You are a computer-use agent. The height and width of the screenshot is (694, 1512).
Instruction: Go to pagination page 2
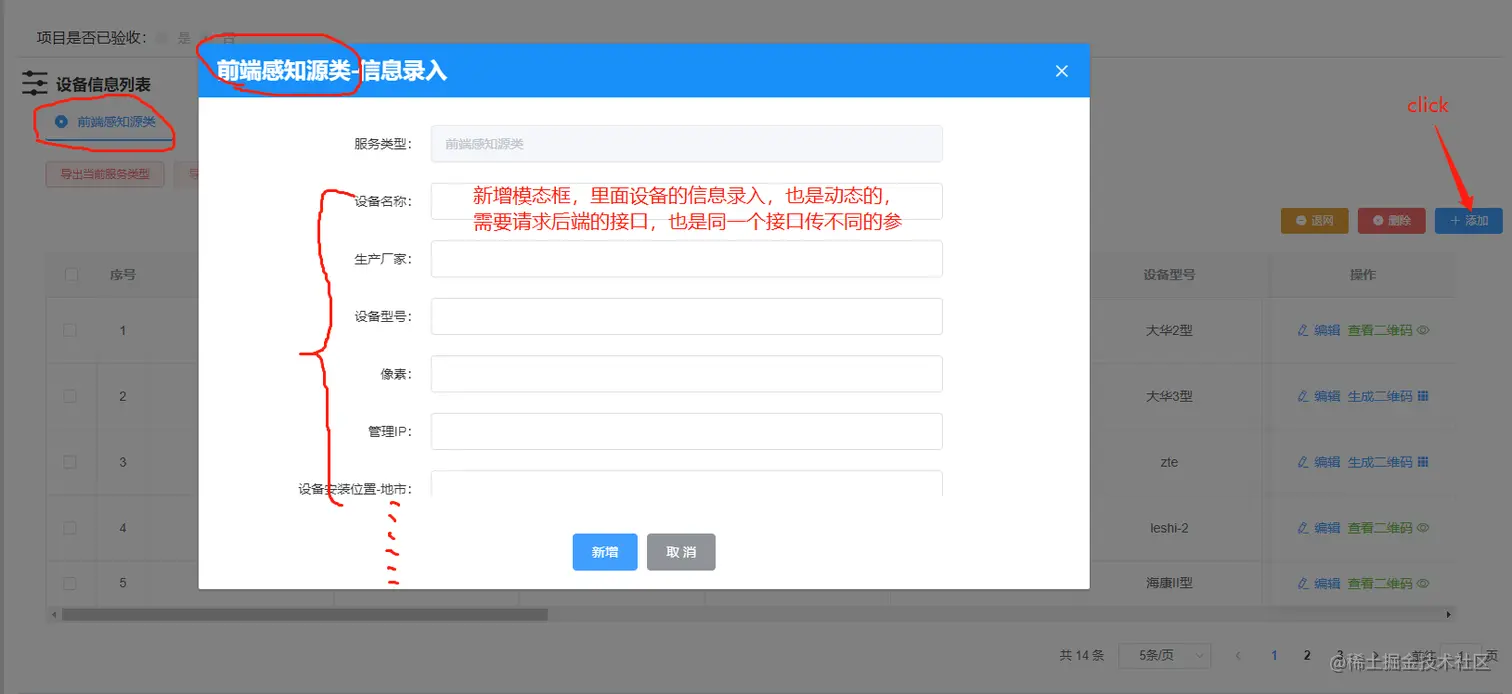click(1306, 656)
